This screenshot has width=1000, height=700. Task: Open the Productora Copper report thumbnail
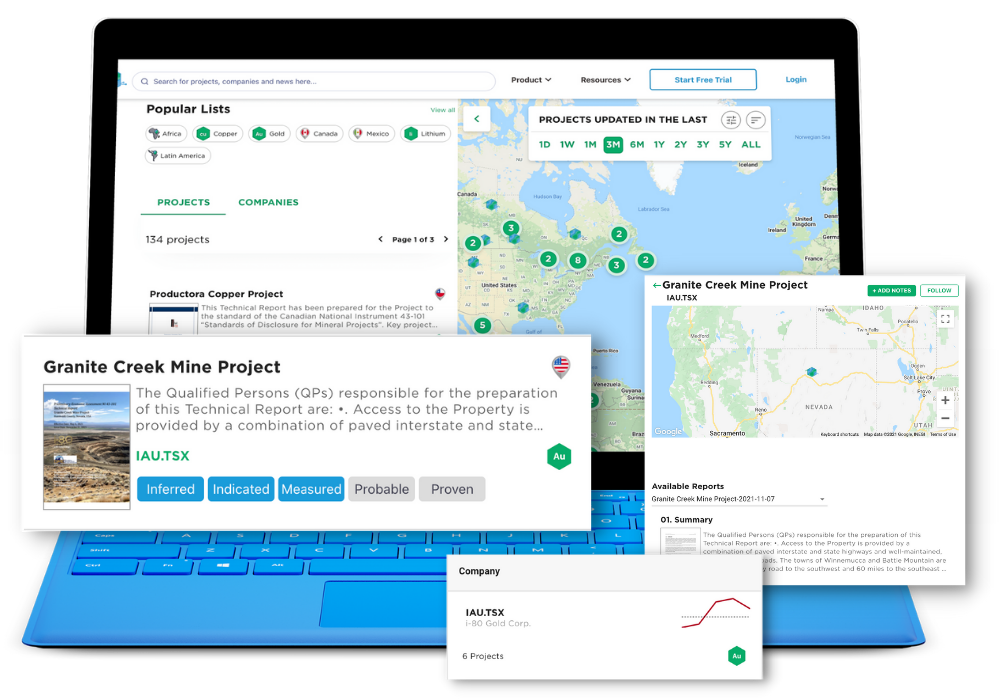pyautogui.click(x=173, y=319)
